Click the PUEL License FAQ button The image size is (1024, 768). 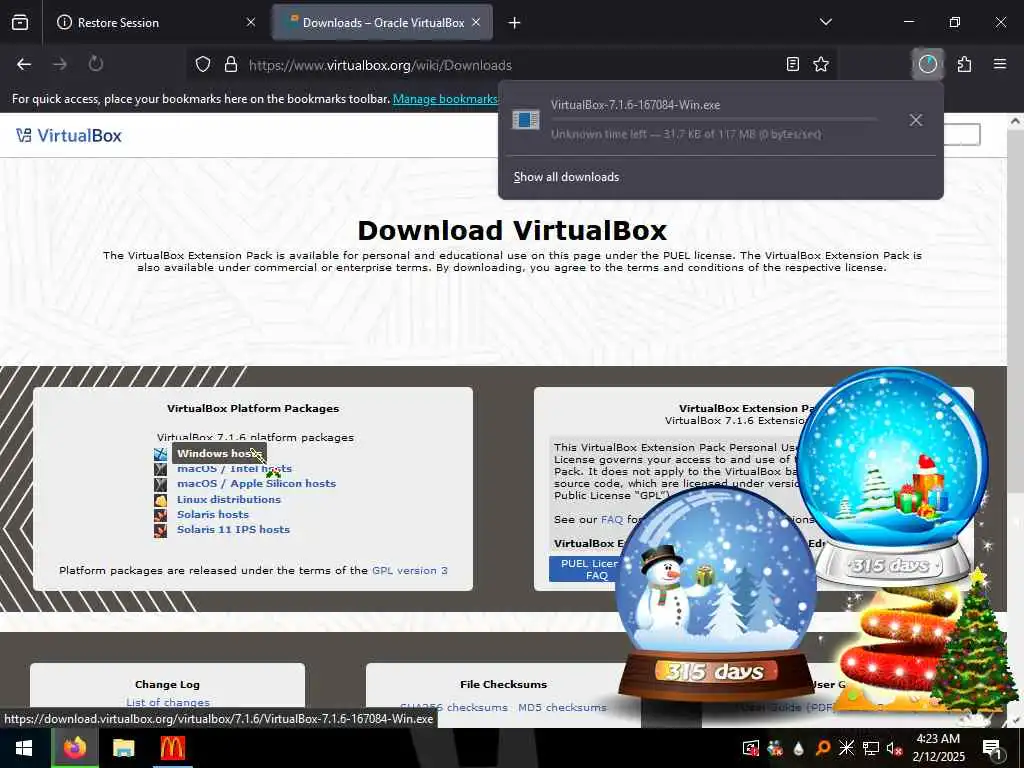coord(586,569)
